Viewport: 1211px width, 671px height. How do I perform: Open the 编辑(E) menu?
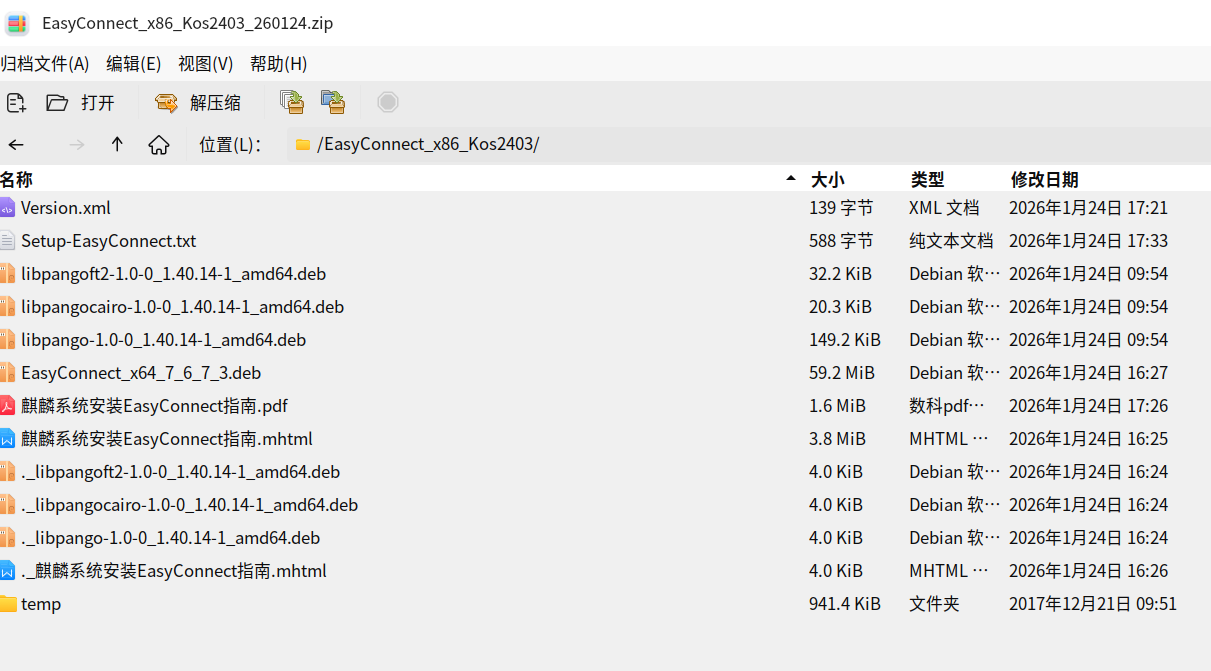coord(134,64)
